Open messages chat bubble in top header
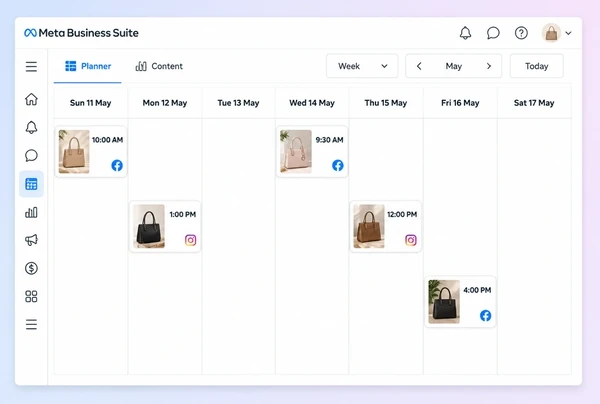This screenshot has width=600, height=404. click(493, 33)
